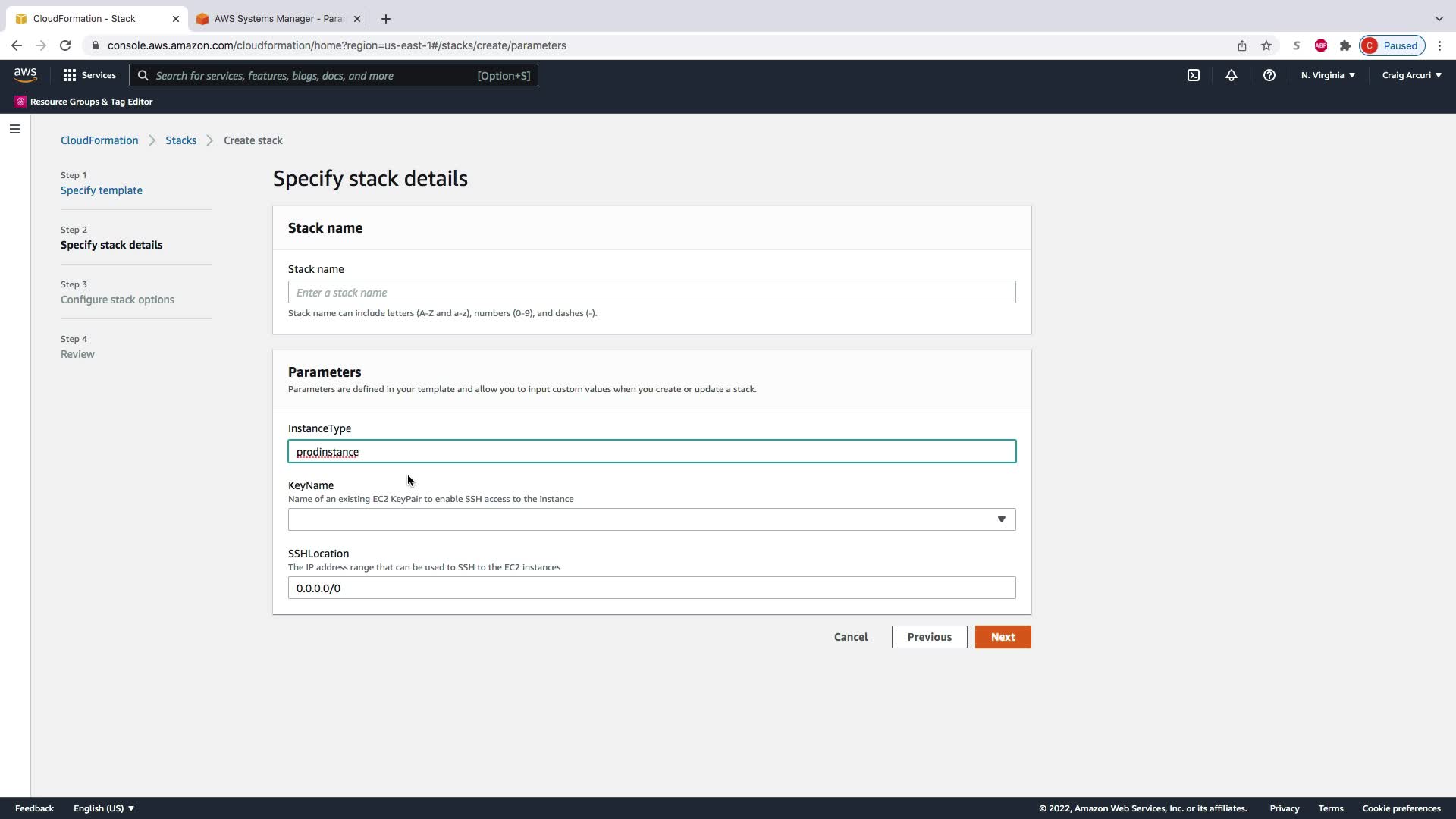The width and height of the screenshot is (1456, 819).
Task: Bookmark page with star icon
Action: (1266, 45)
